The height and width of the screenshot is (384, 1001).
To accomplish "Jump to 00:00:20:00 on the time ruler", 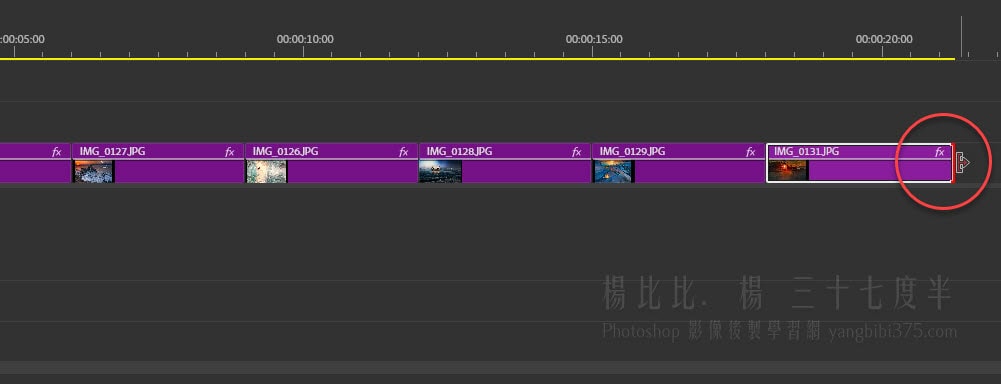I will click(x=884, y=39).
